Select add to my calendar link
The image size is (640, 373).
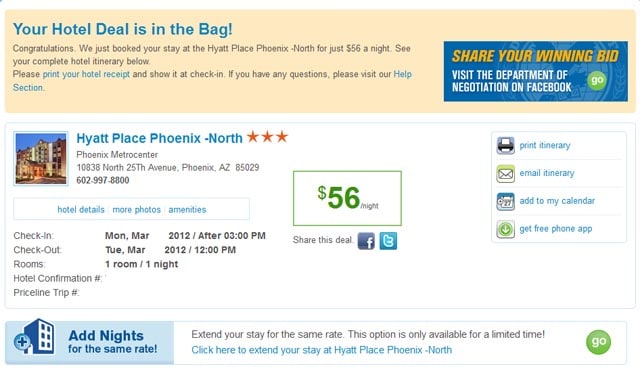[x=557, y=201]
